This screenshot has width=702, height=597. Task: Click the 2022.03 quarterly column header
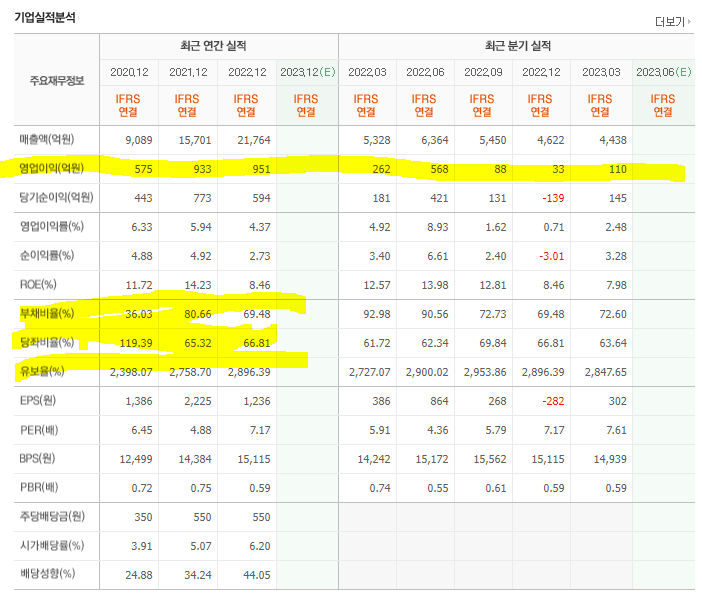click(367, 72)
